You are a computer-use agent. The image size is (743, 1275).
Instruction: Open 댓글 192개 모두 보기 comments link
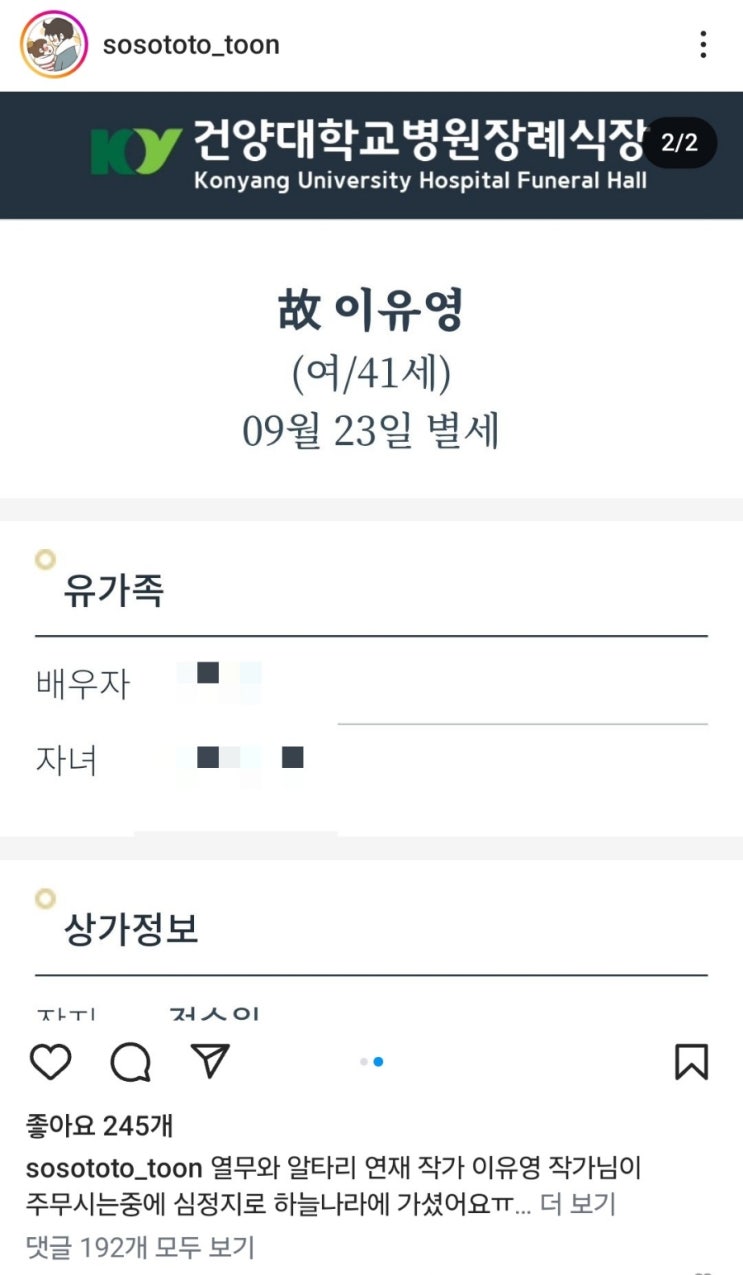(140, 1247)
